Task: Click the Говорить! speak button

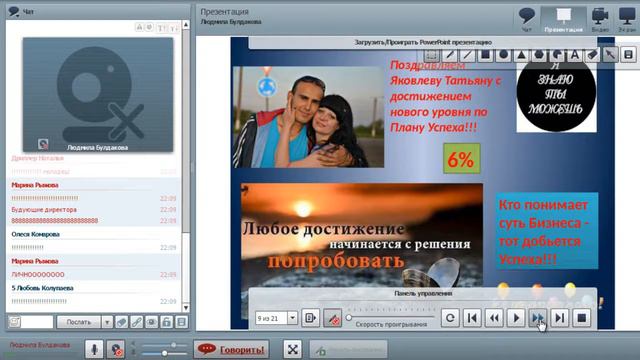Action: (x=231, y=349)
